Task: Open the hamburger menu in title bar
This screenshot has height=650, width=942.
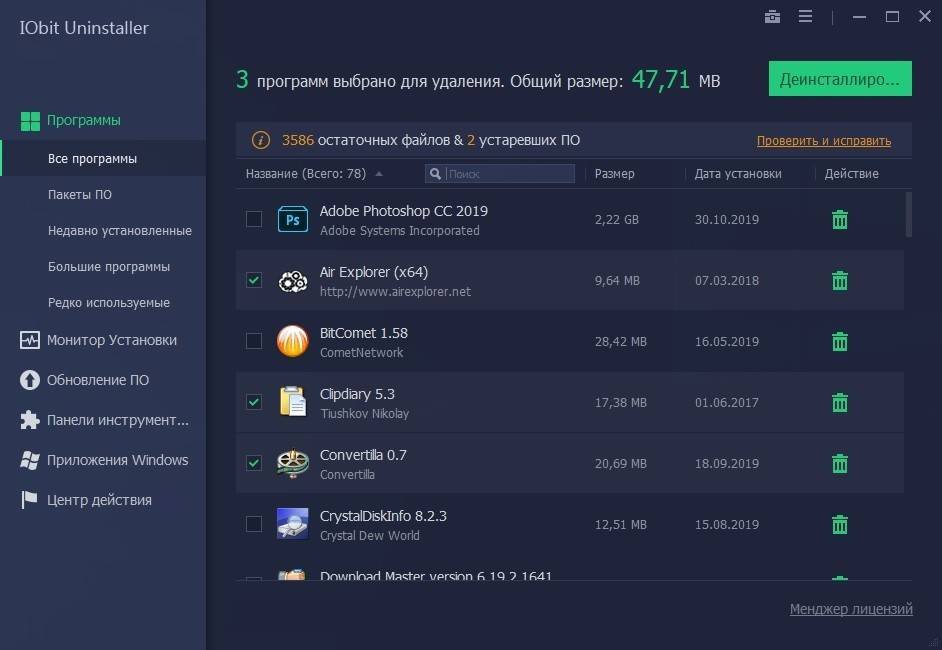Action: tap(806, 17)
